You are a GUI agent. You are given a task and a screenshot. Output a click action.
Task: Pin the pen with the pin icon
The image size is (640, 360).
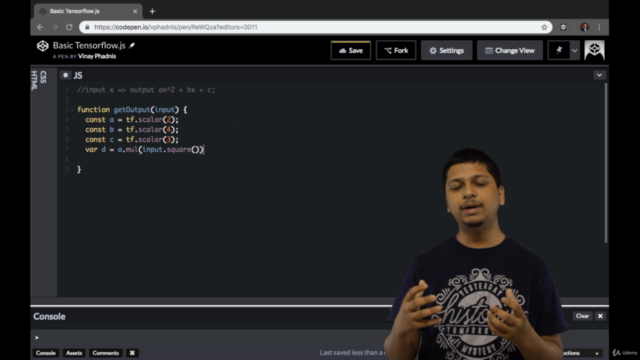(559, 50)
